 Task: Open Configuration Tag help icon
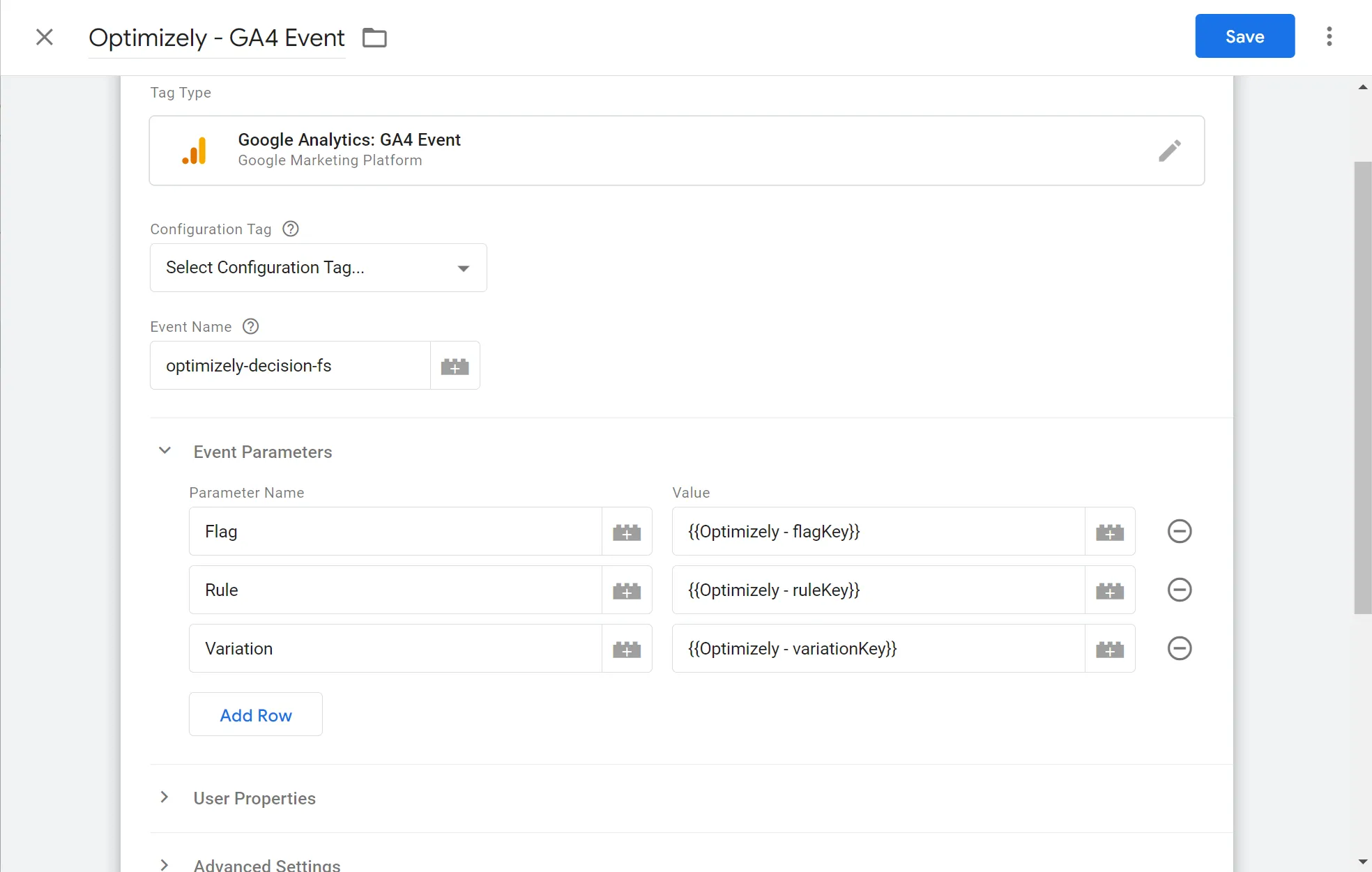point(291,229)
